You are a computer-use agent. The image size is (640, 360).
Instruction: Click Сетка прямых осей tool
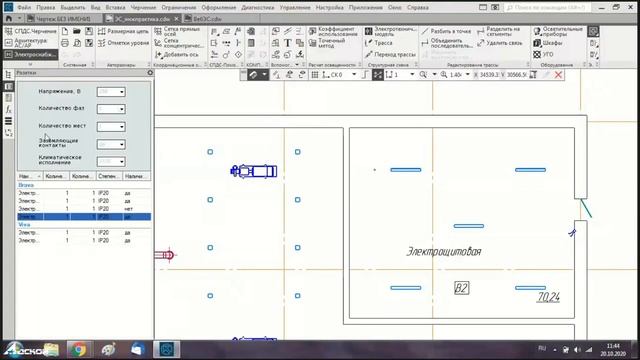pos(178,31)
